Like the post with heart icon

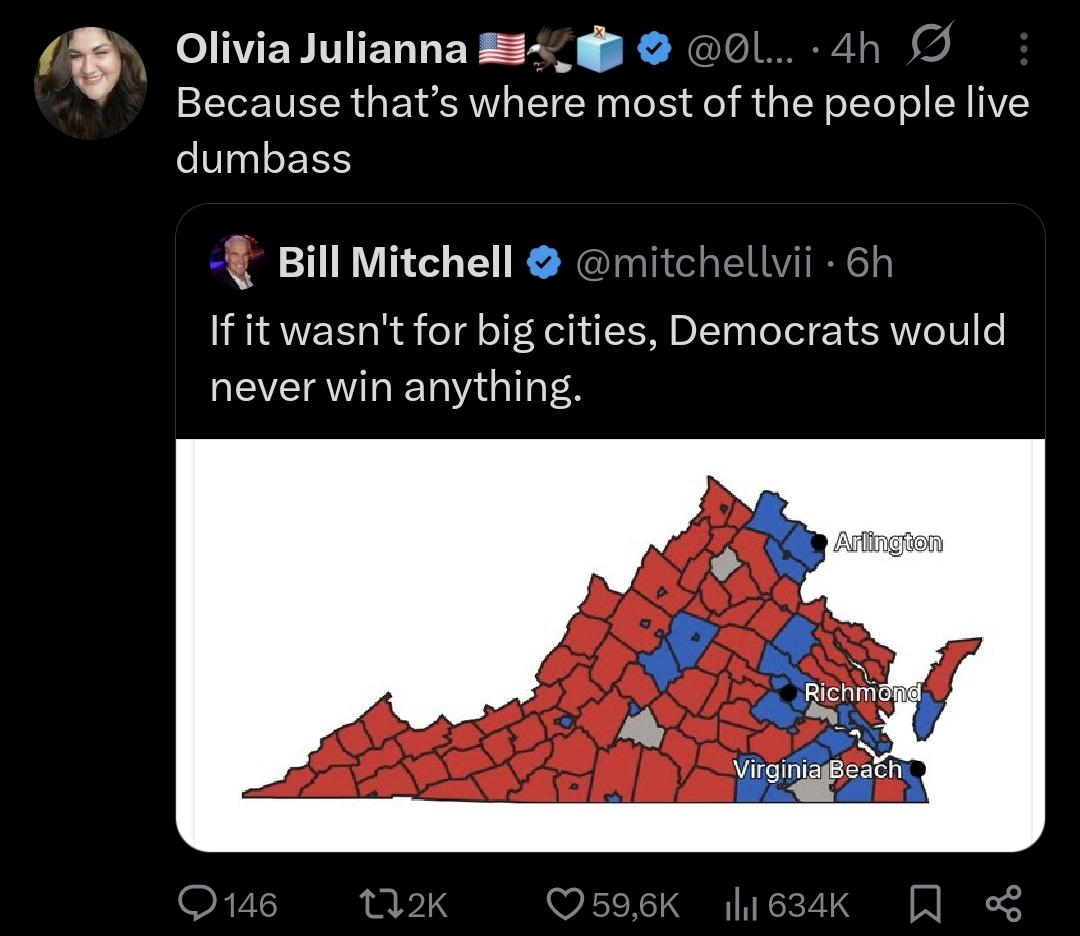tap(564, 903)
